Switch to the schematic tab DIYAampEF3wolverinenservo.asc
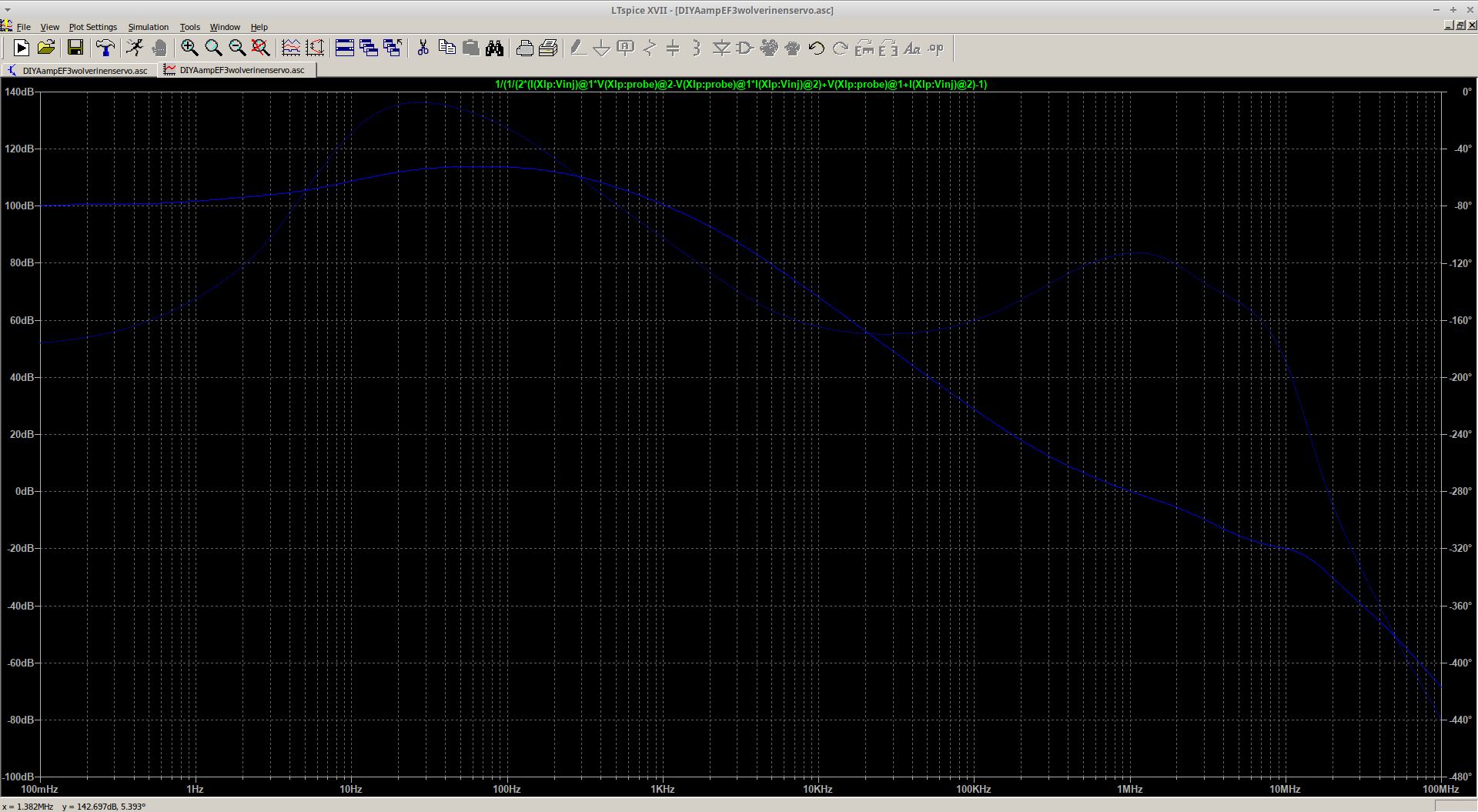 point(79,70)
